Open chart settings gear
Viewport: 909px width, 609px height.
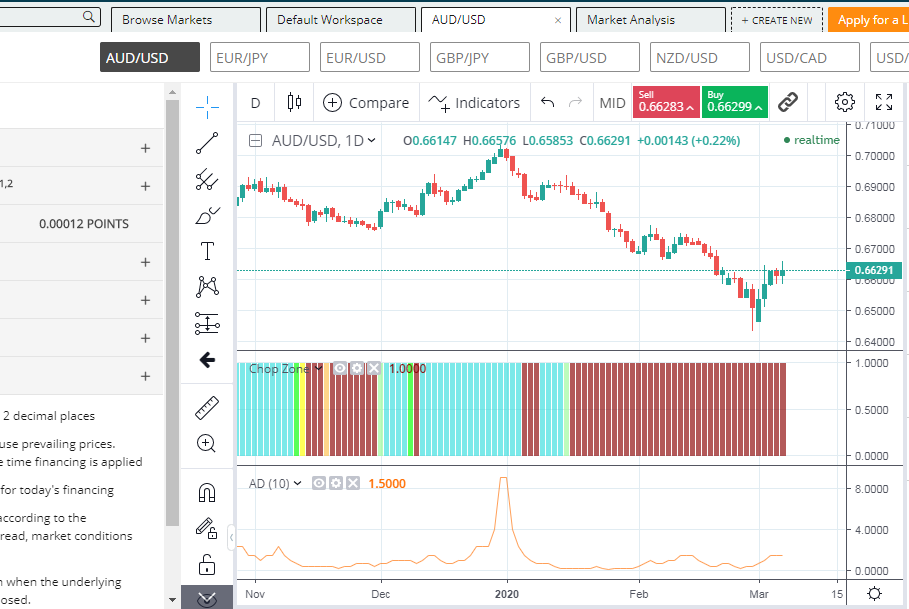click(844, 102)
